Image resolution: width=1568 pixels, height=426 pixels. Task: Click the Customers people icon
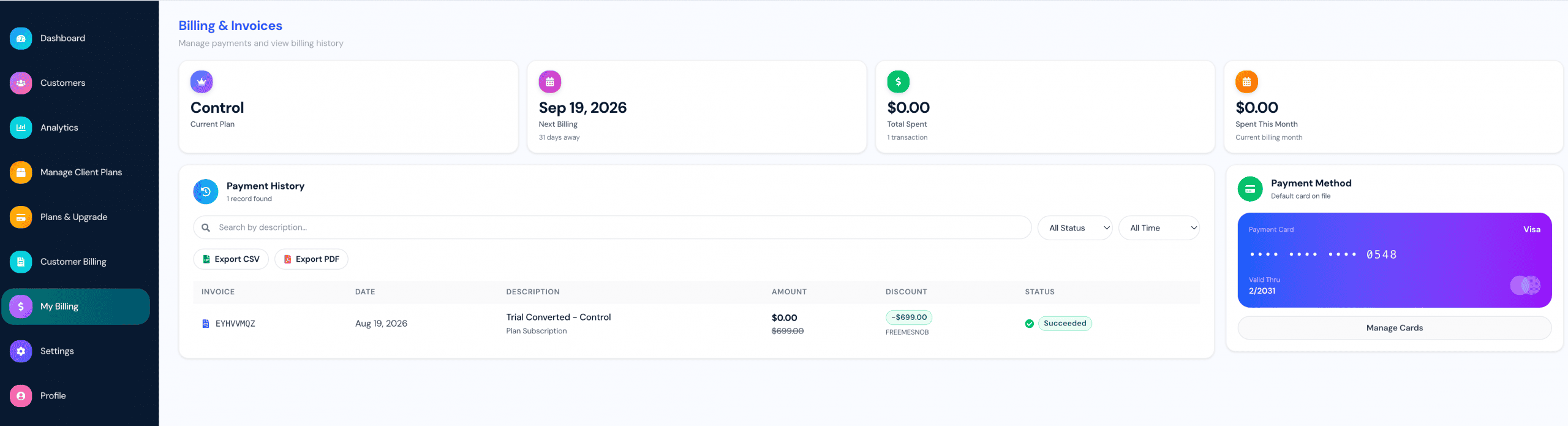(x=21, y=83)
